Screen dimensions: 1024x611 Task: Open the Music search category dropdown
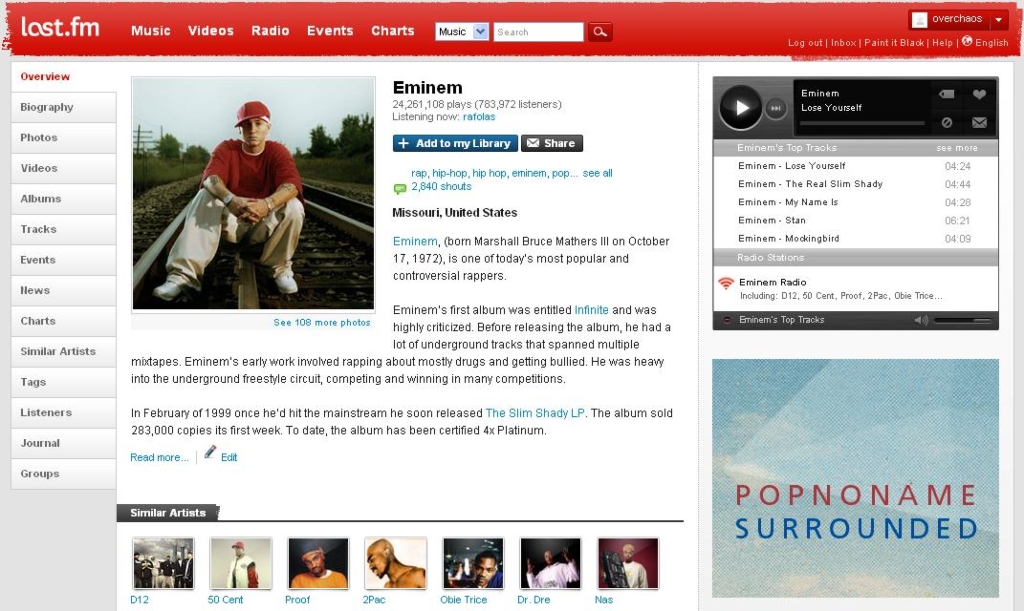point(462,31)
